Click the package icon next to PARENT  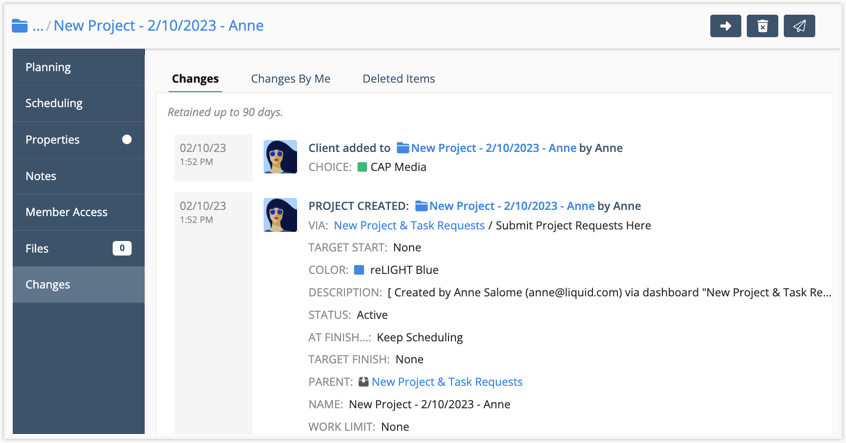[363, 382]
